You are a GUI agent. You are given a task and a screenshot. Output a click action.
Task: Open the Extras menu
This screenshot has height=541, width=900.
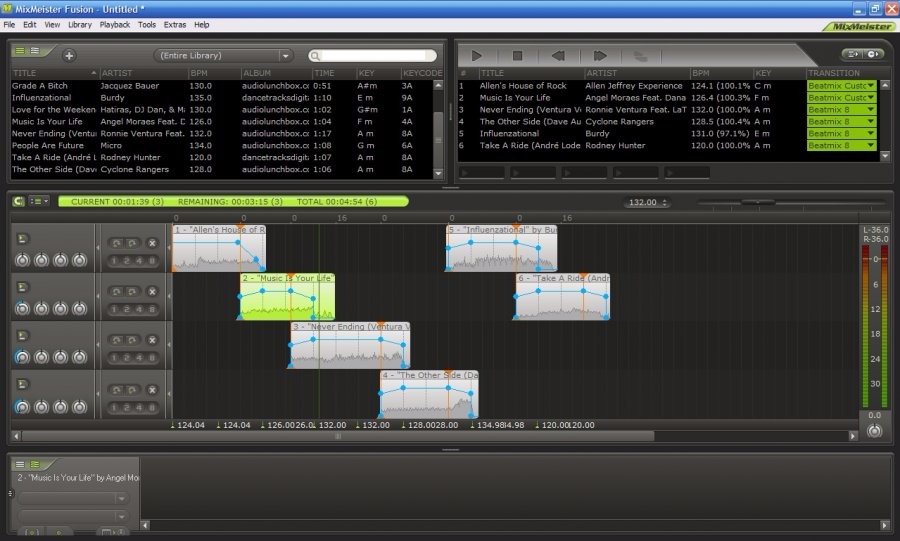(x=174, y=25)
